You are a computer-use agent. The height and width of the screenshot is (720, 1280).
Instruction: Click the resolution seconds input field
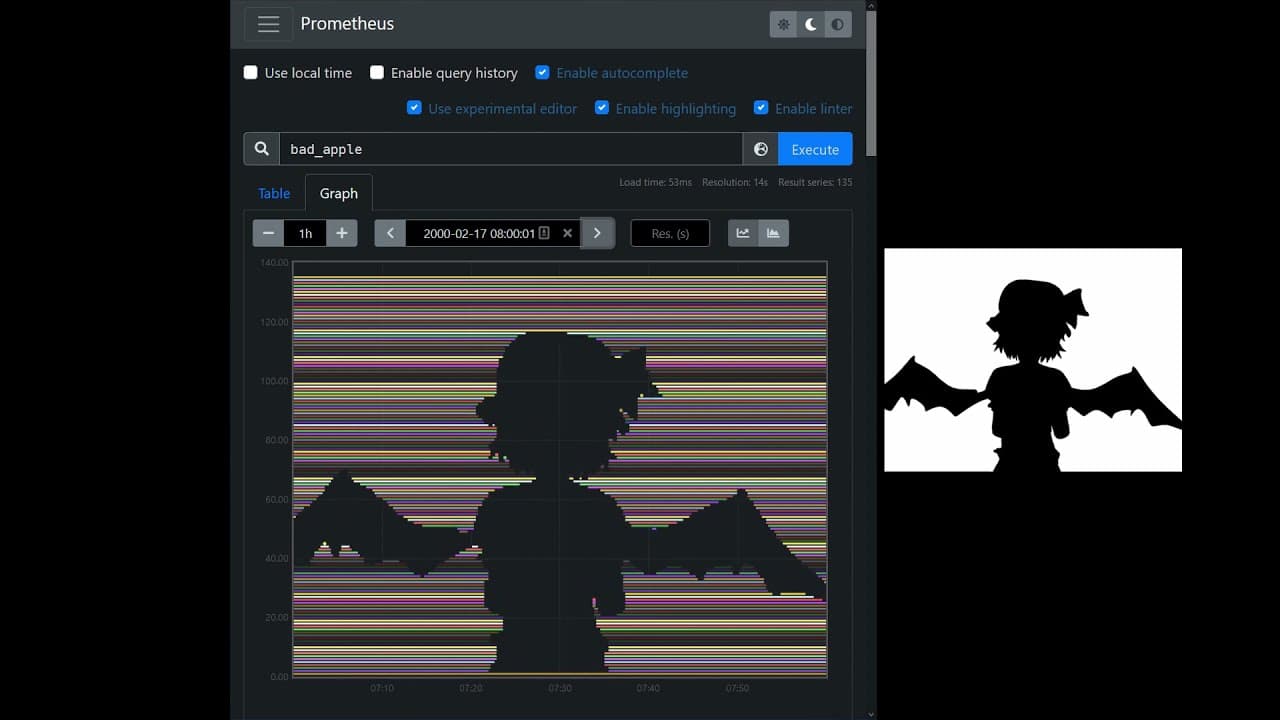click(670, 233)
